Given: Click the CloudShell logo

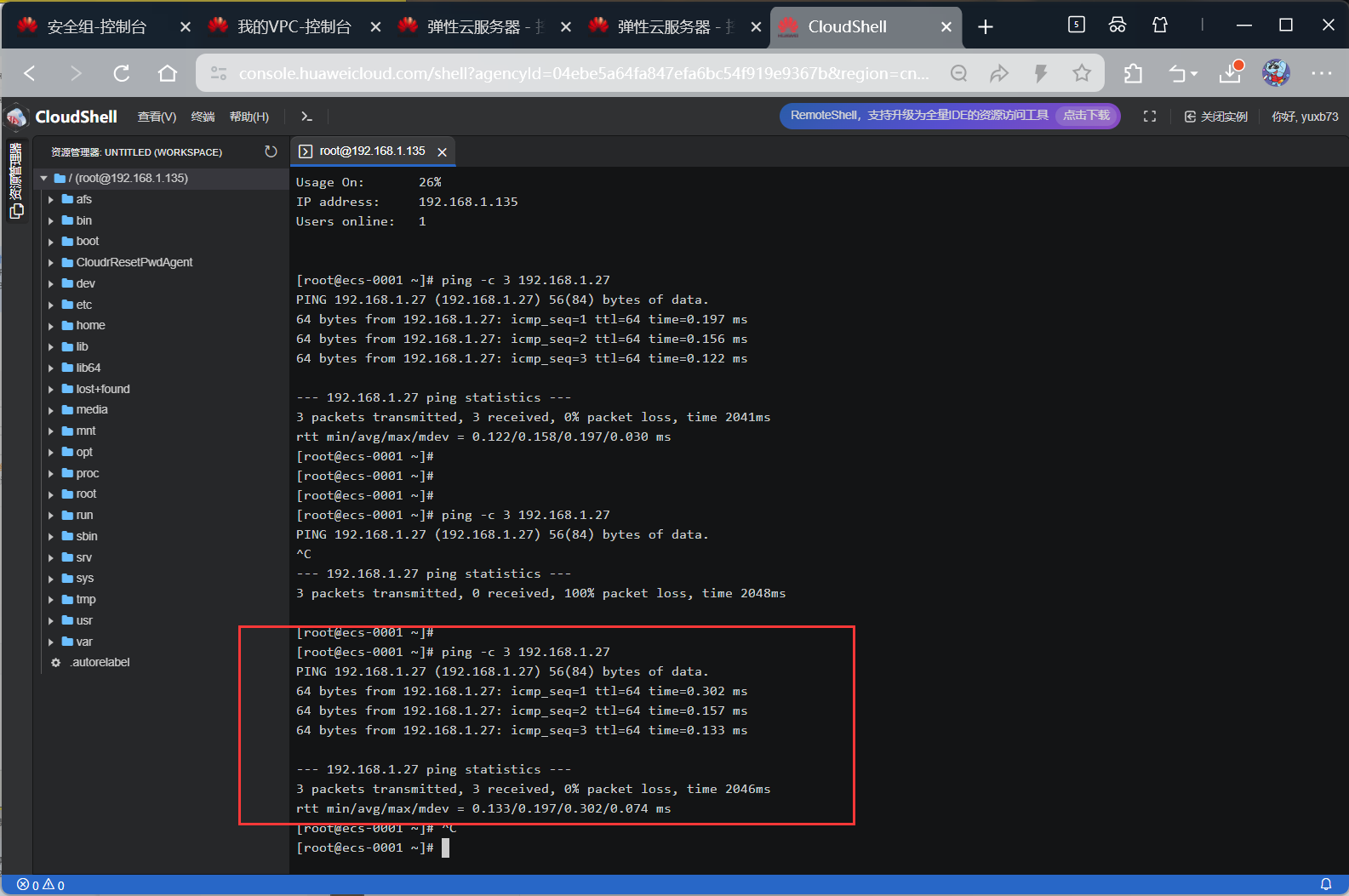Looking at the screenshot, I should coord(62,117).
